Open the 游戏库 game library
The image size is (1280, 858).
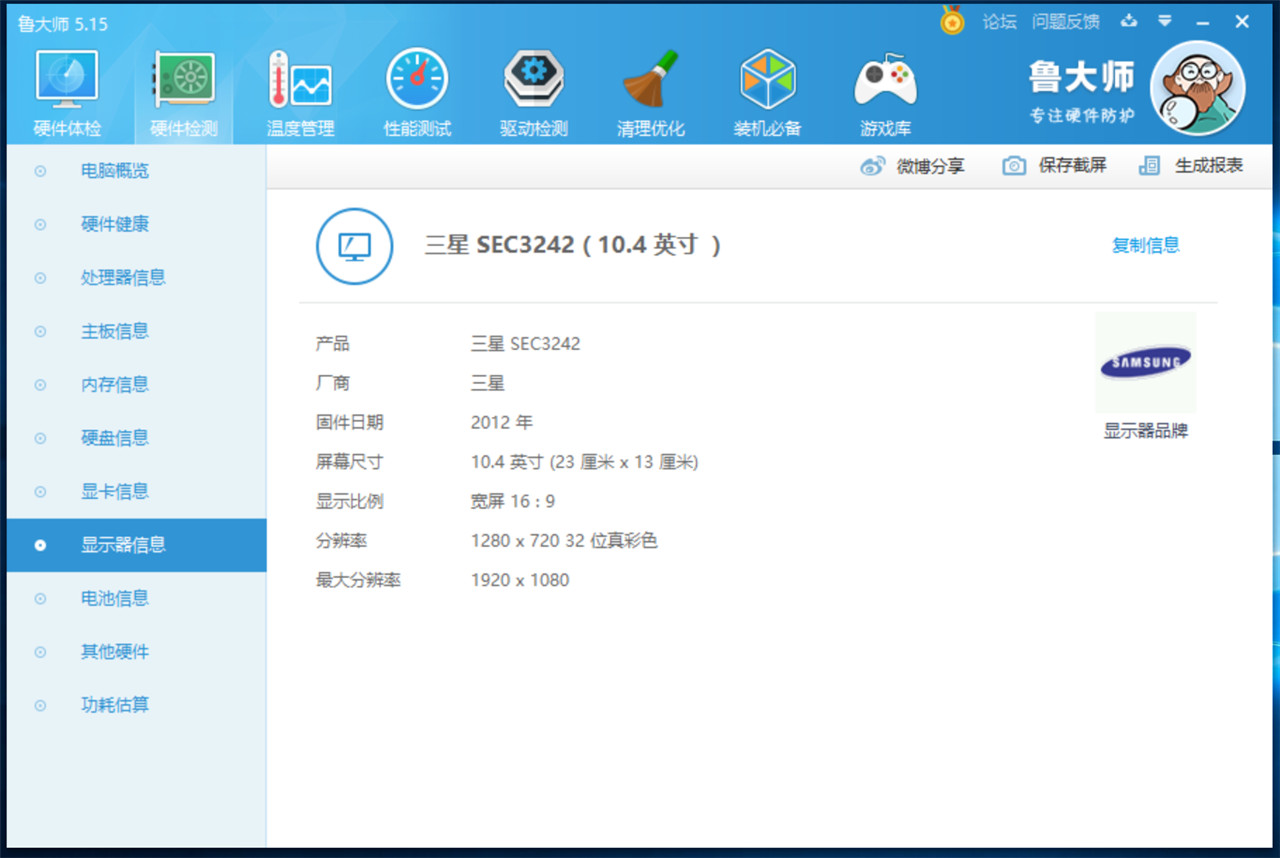[885, 94]
